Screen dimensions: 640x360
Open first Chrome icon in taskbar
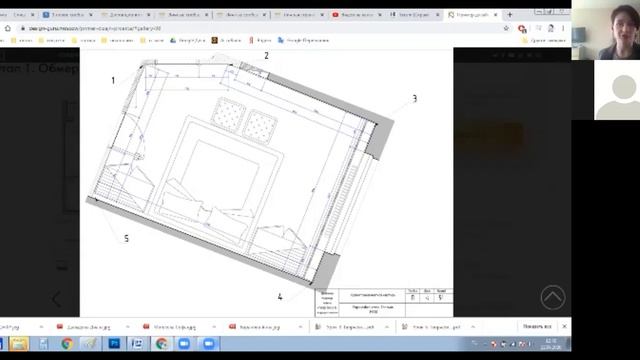tap(67, 344)
